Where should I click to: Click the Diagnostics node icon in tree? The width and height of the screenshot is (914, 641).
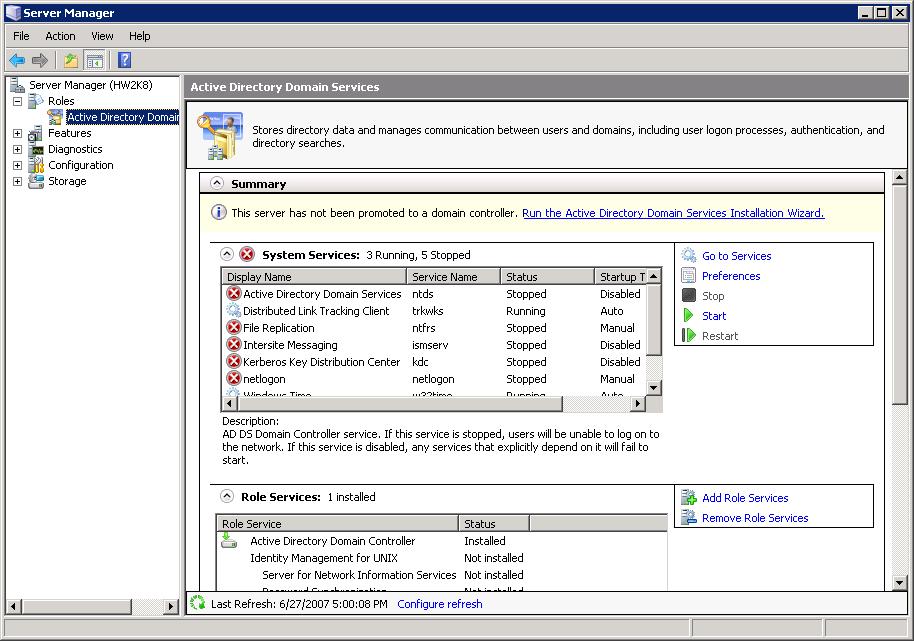click(x=37, y=150)
